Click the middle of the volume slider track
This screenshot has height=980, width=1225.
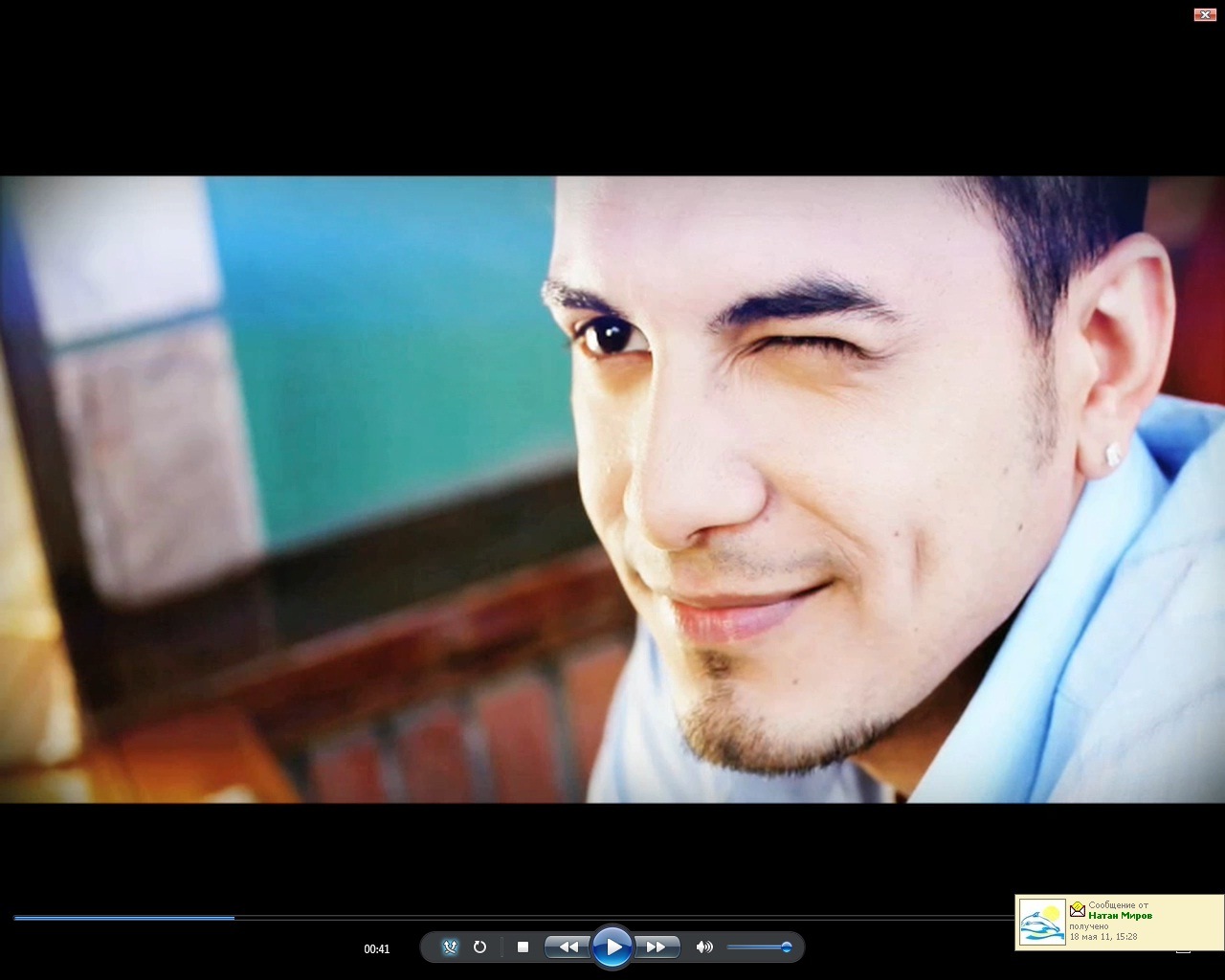pos(756,947)
